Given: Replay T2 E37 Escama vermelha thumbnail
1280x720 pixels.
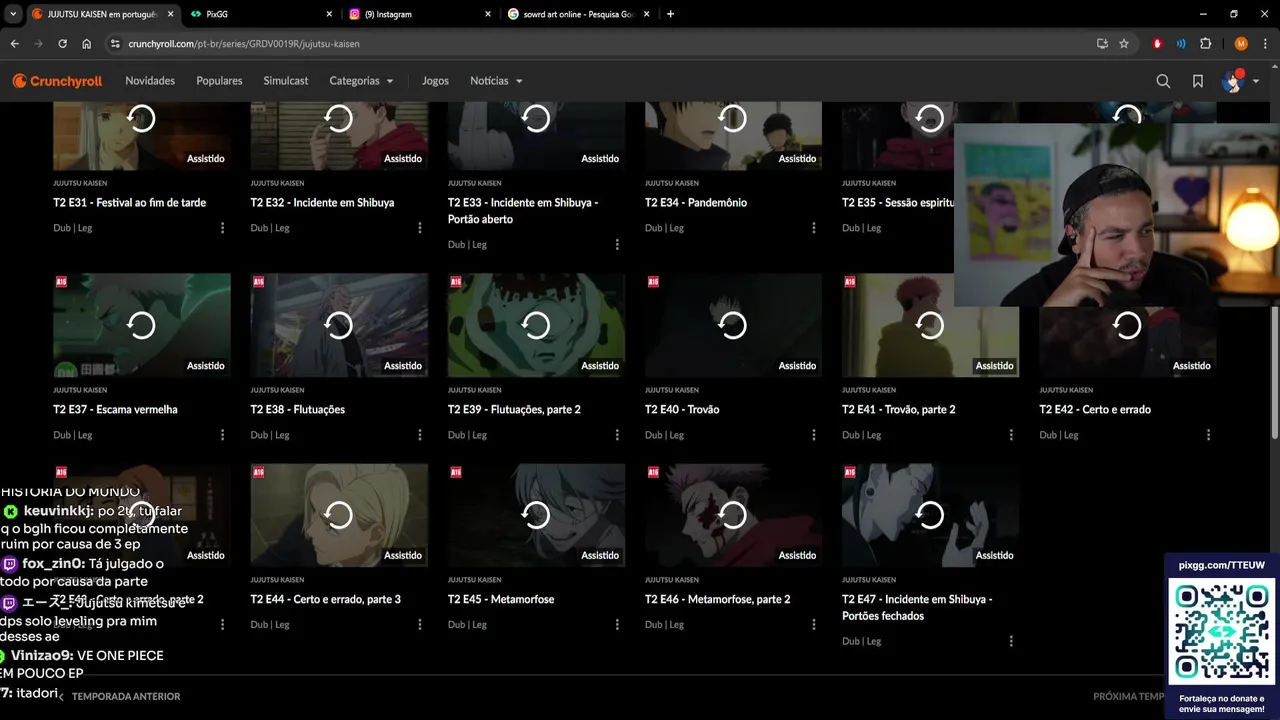Looking at the screenshot, I should coord(141,325).
